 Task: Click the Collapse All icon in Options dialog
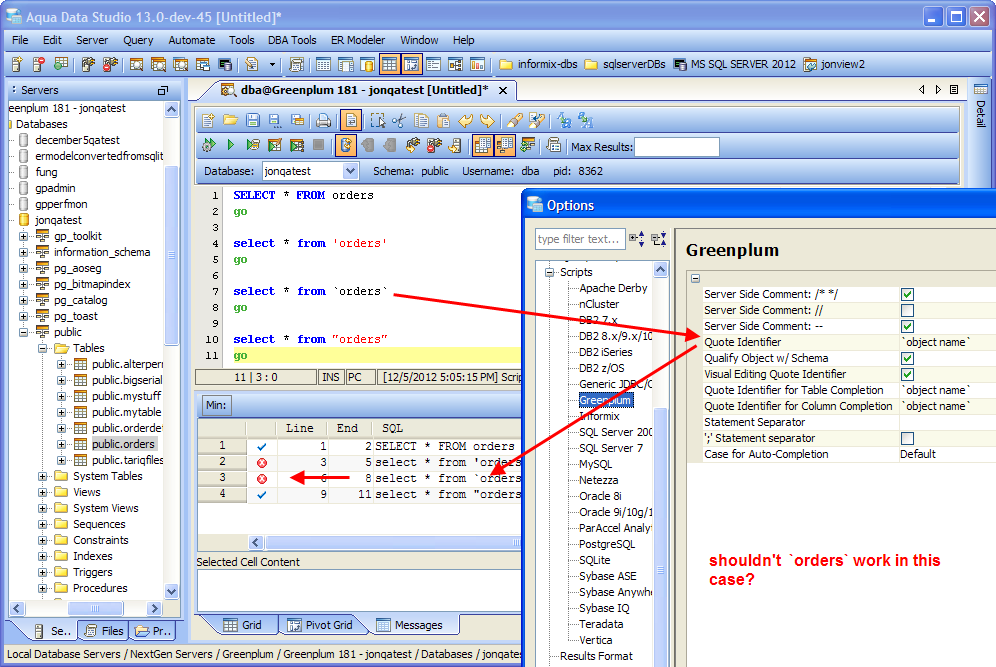click(659, 239)
